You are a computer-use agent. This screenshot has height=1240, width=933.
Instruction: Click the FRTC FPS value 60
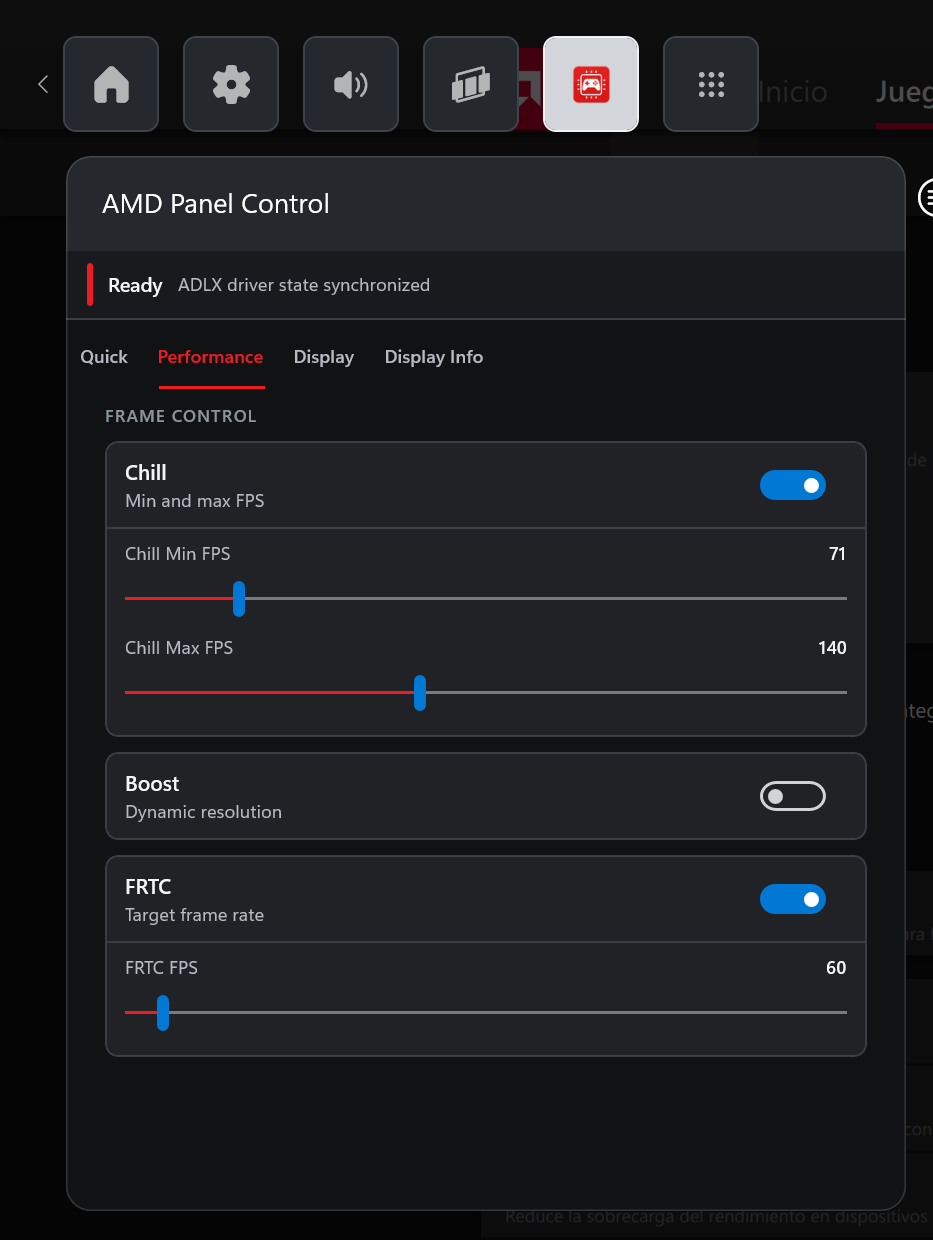point(836,968)
